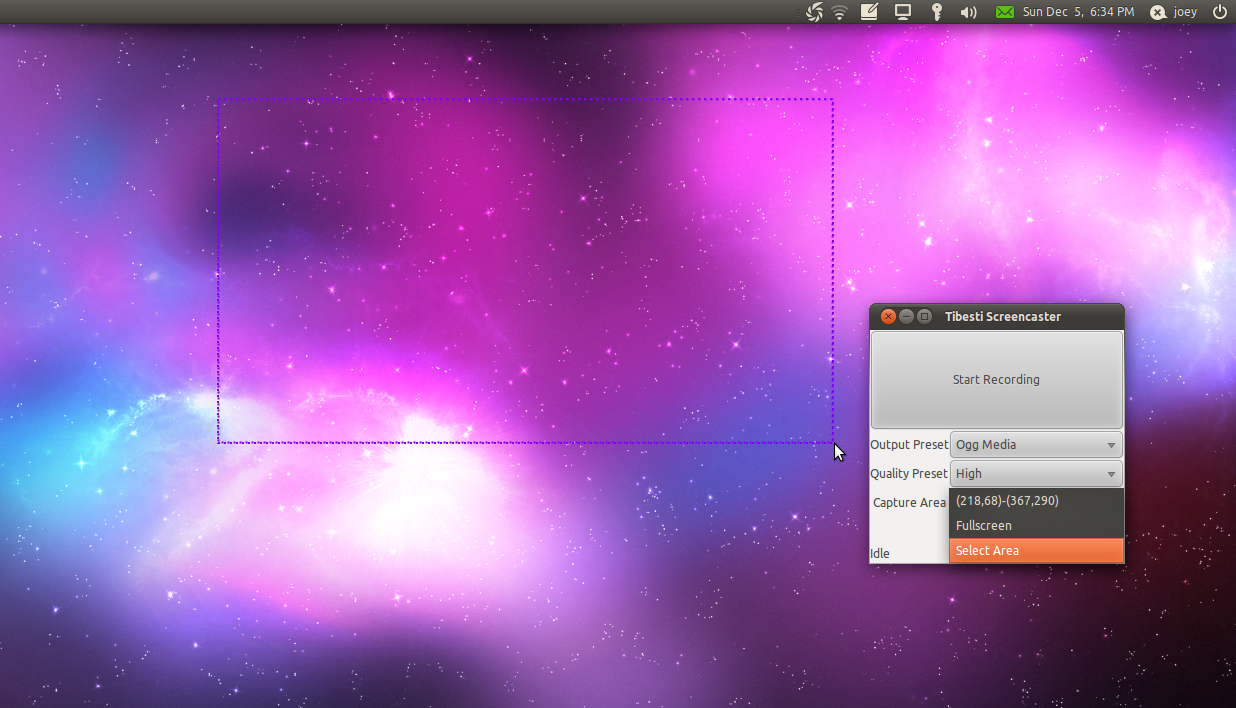This screenshot has height=708, width=1236.
Task: Click the date and time clock
Action: 1078,12
